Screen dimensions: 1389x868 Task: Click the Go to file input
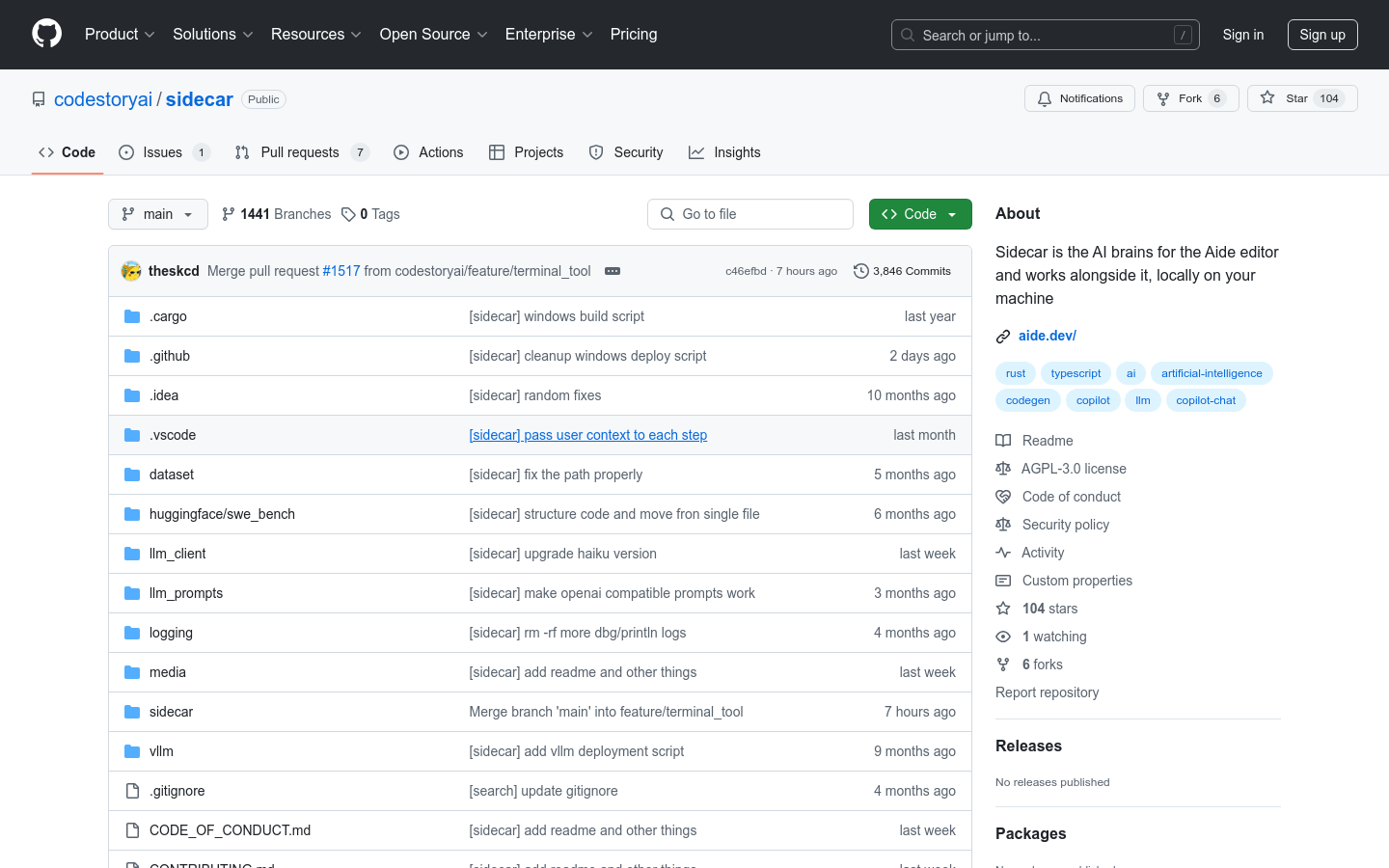[x=750, y=214]
